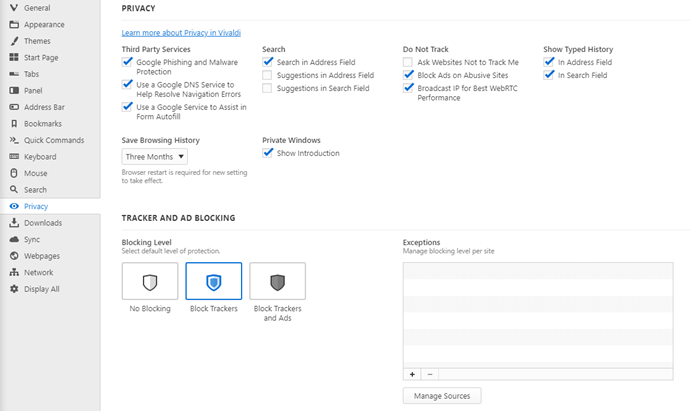The image size is (700, 411).
Task: Click inside the Exceptions list area
Action: click(x=538, y=315)
